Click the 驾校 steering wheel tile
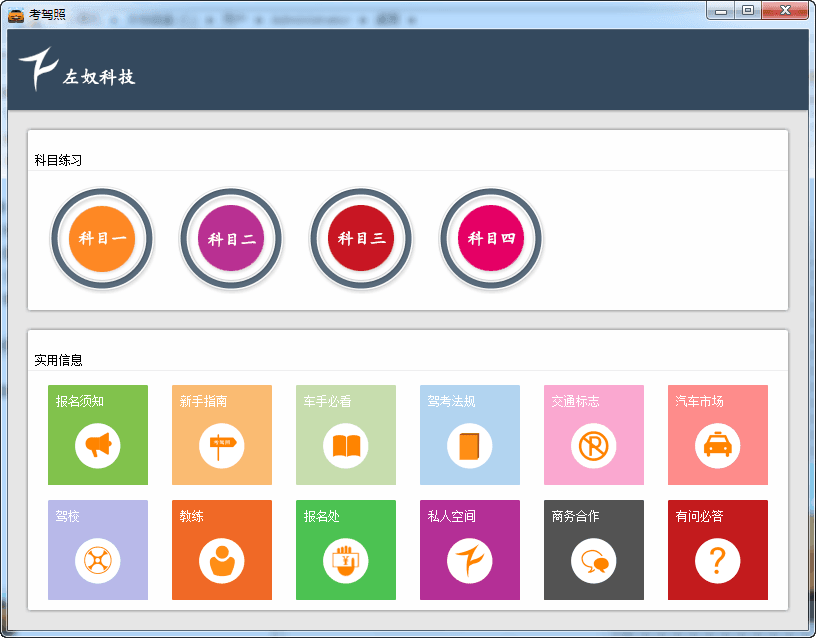Viewport: 816px width, 638px height. click(98, 550)
